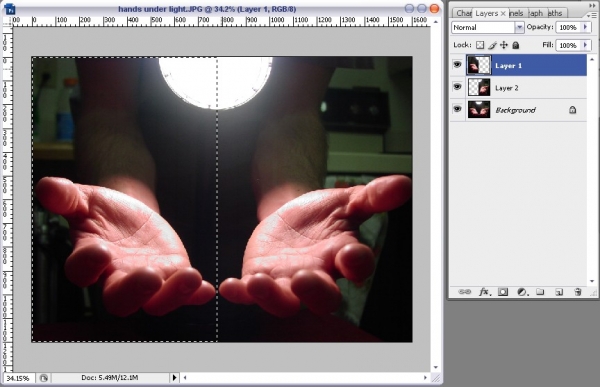Lock all with the padlock icon

click(516, 45)
